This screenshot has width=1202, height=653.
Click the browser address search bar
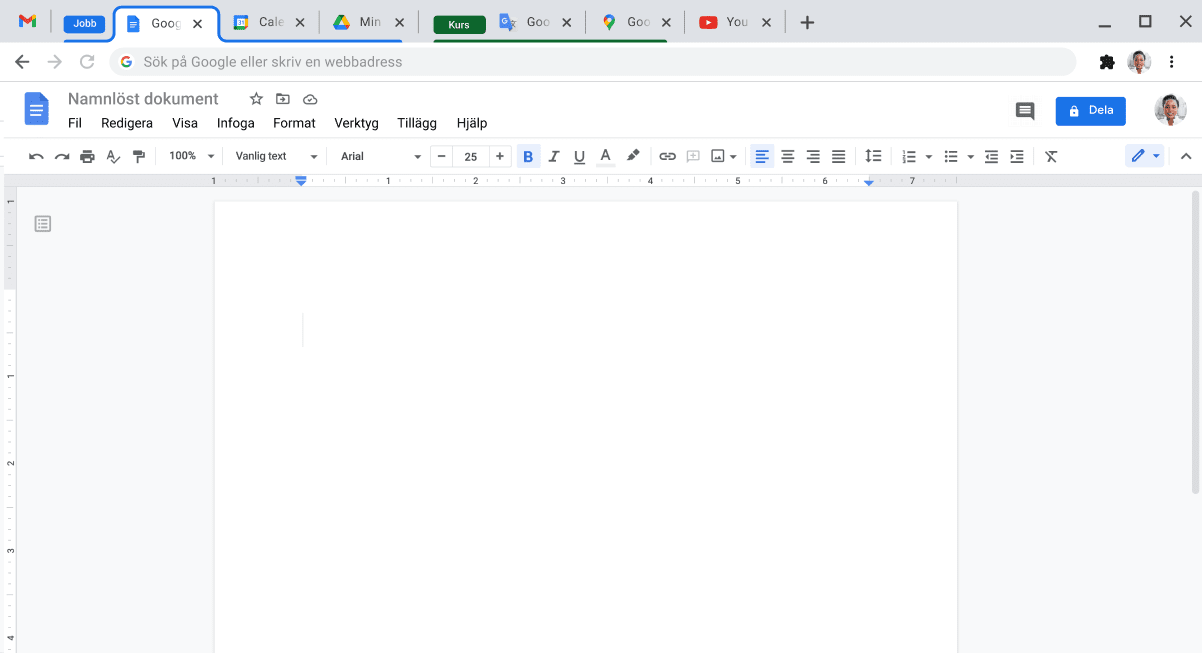pyautogui.click(x=590, y=62)
